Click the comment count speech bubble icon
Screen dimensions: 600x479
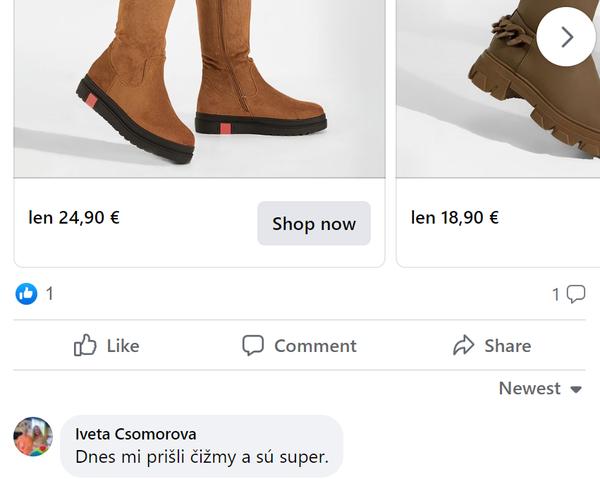click(576, 294)
